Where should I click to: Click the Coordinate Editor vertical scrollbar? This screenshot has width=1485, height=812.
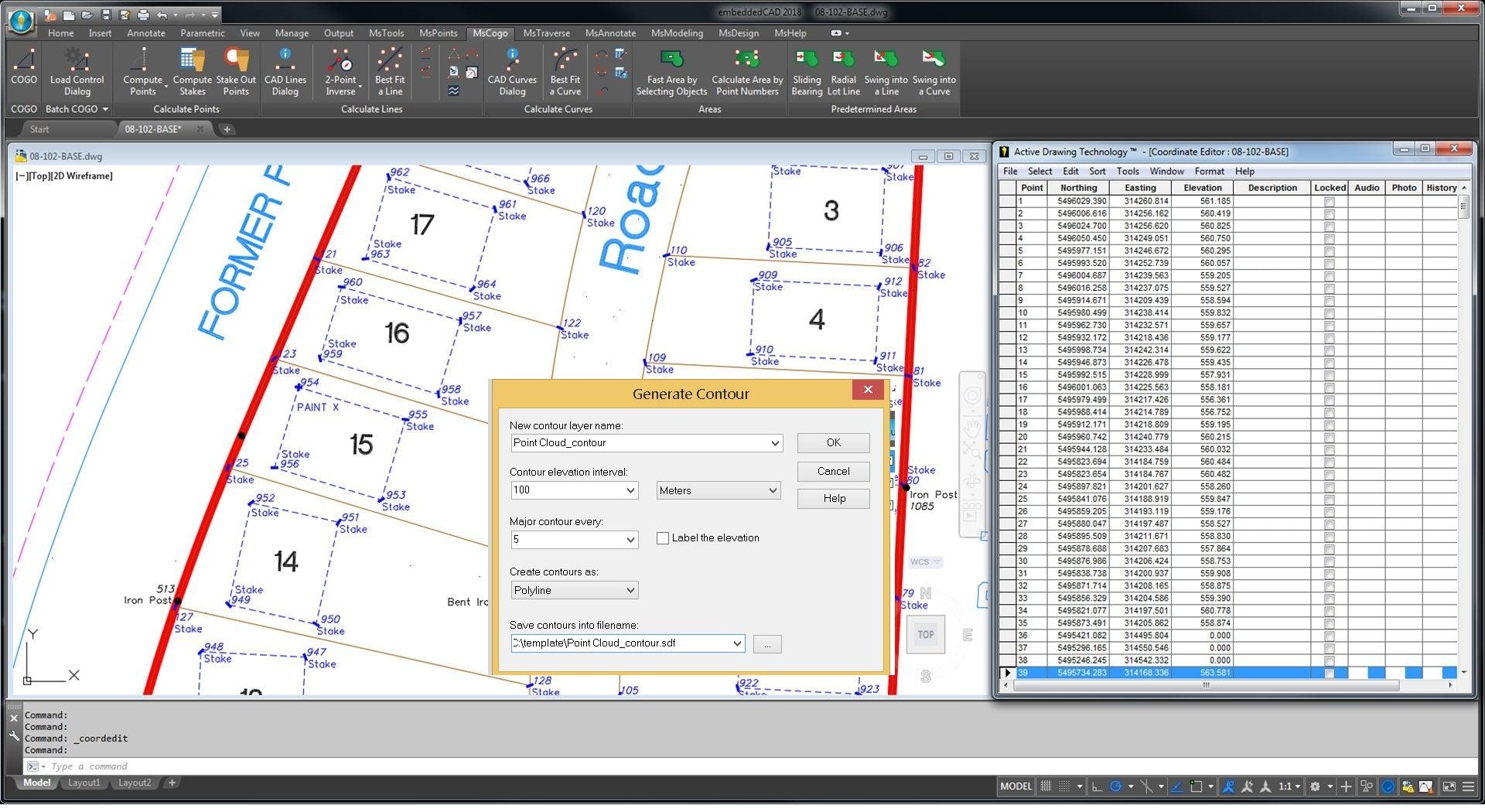click(x=1463, y=208)
